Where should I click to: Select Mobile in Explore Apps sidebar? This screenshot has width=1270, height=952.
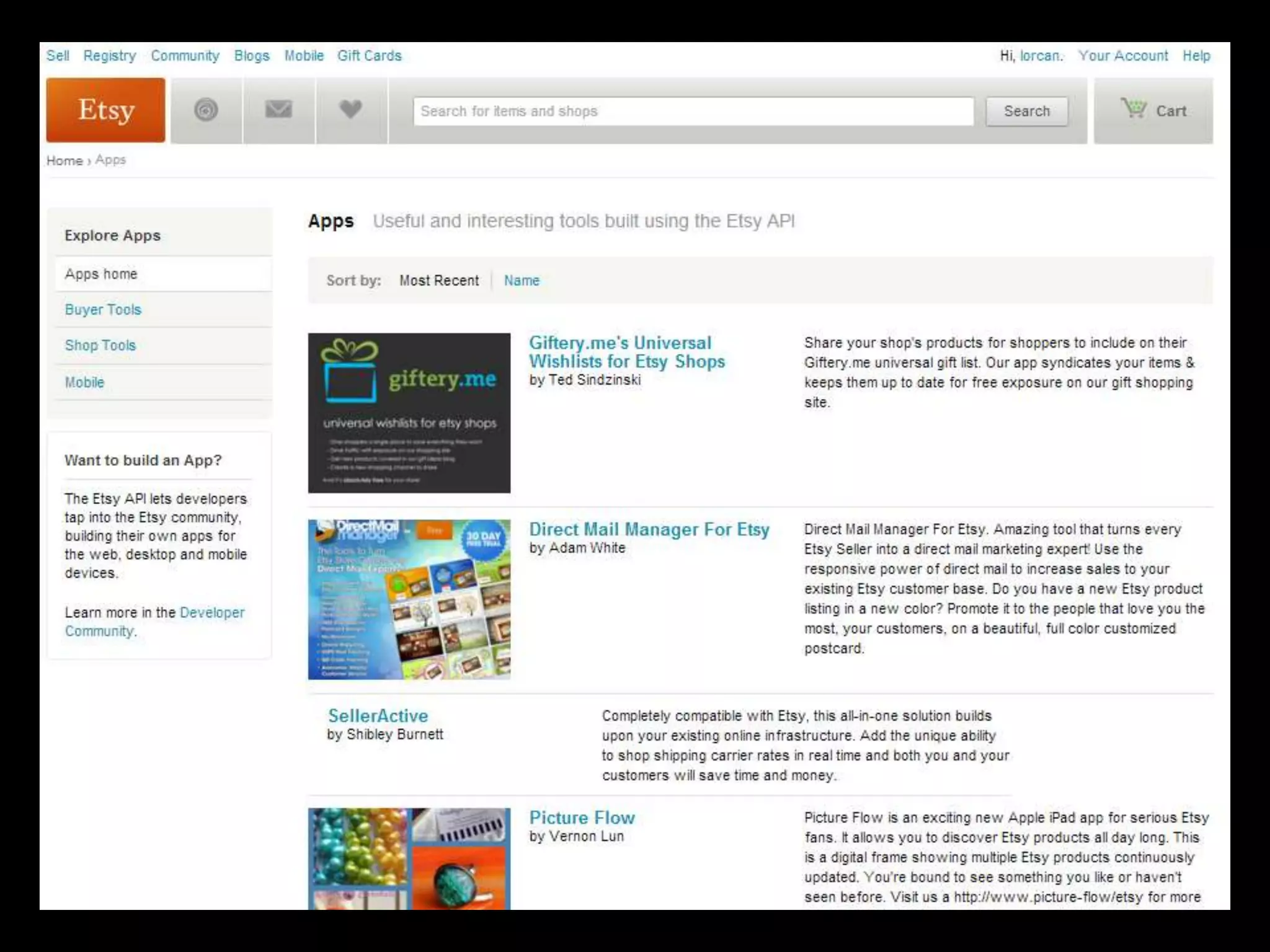[84, 382]
